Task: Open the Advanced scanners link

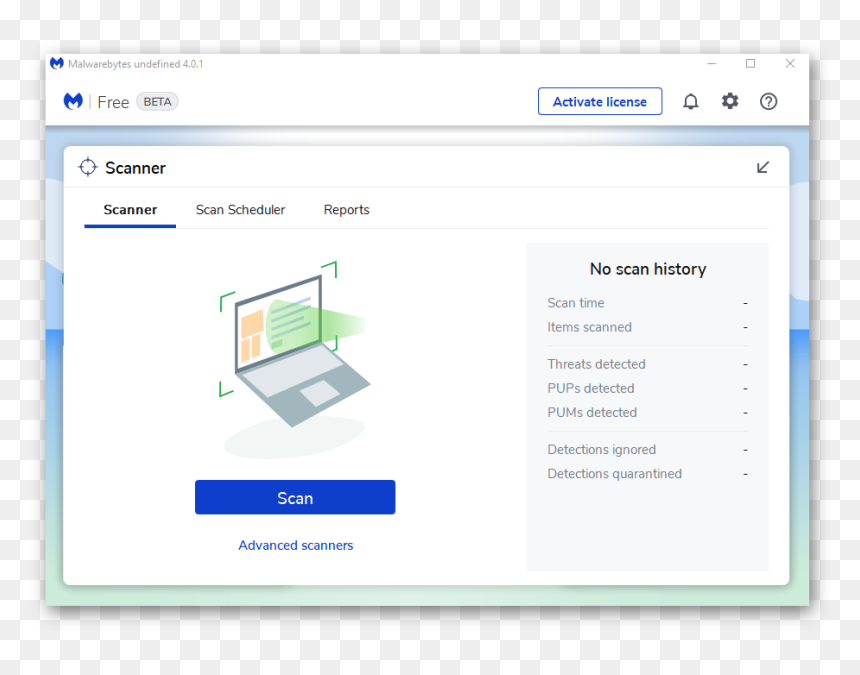Action: point(296,546)
